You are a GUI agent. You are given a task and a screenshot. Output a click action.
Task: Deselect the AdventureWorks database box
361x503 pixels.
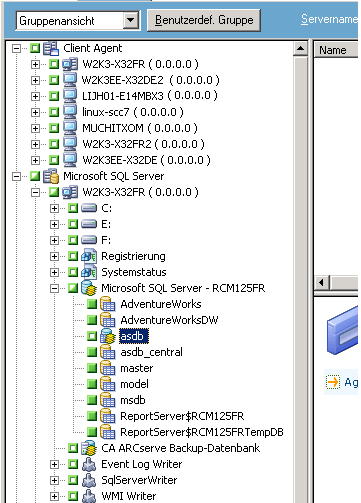[92, 304]
